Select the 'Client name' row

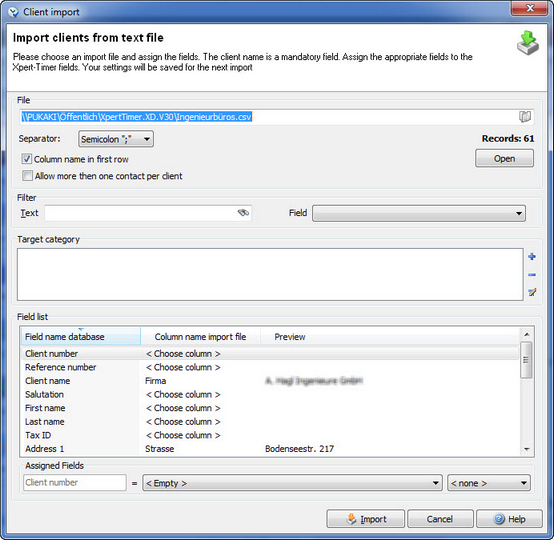click(270, 381)
